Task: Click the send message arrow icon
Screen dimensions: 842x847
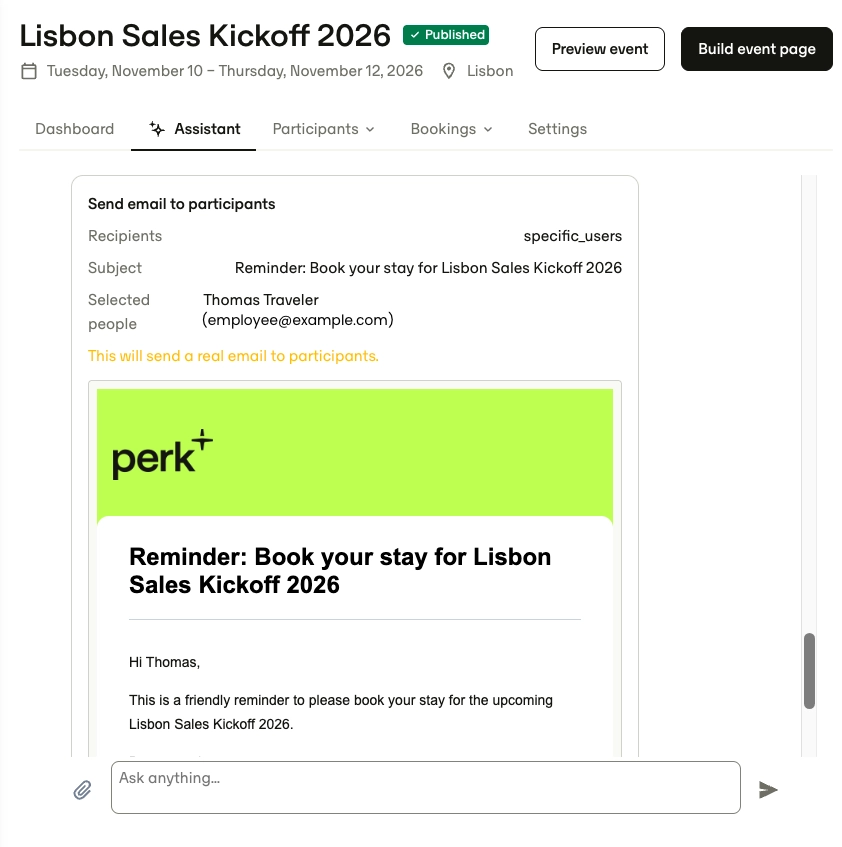Action: click(767, 790)
